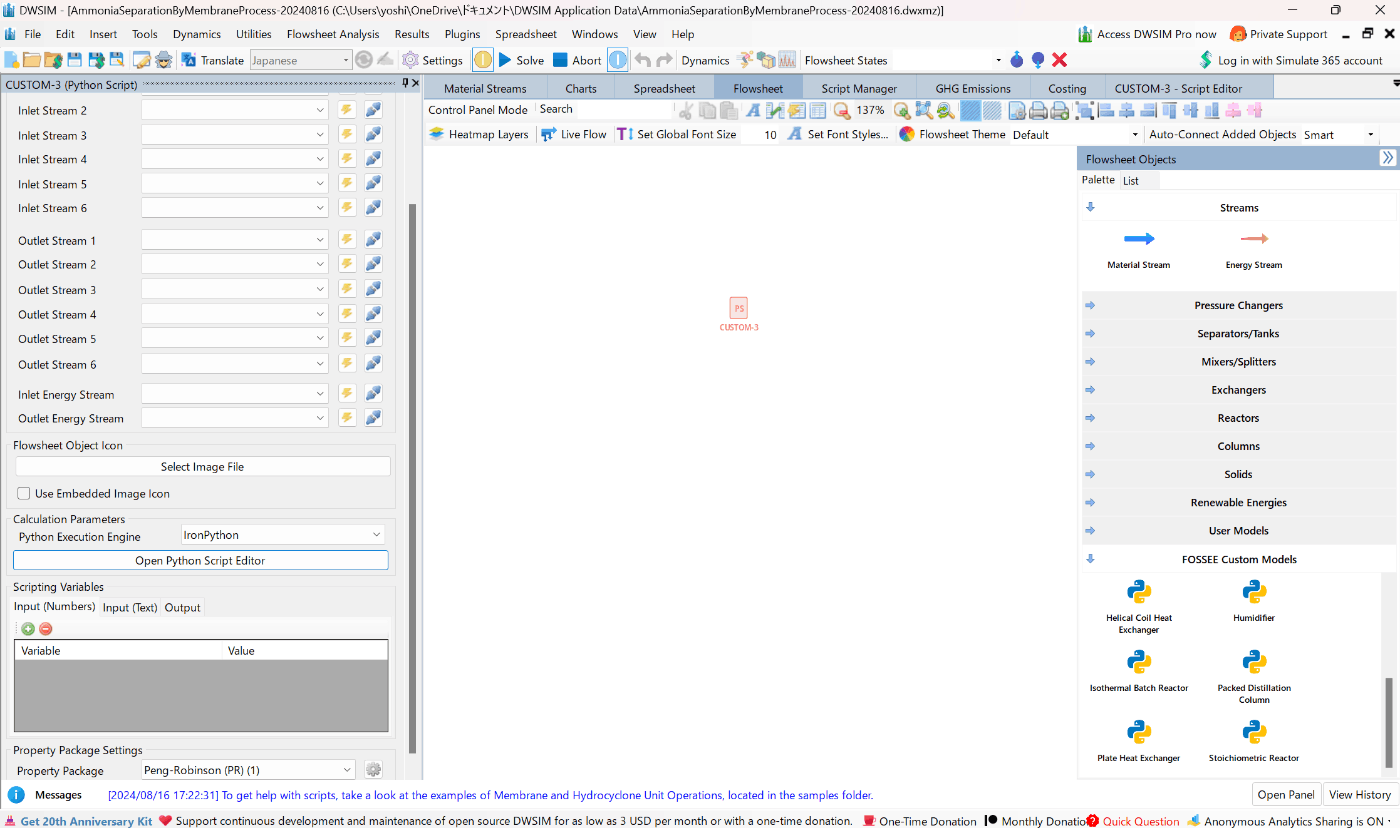The image size is (1400, 828).
Task: Click the Redo arrow icon
Action: point(664,60)
